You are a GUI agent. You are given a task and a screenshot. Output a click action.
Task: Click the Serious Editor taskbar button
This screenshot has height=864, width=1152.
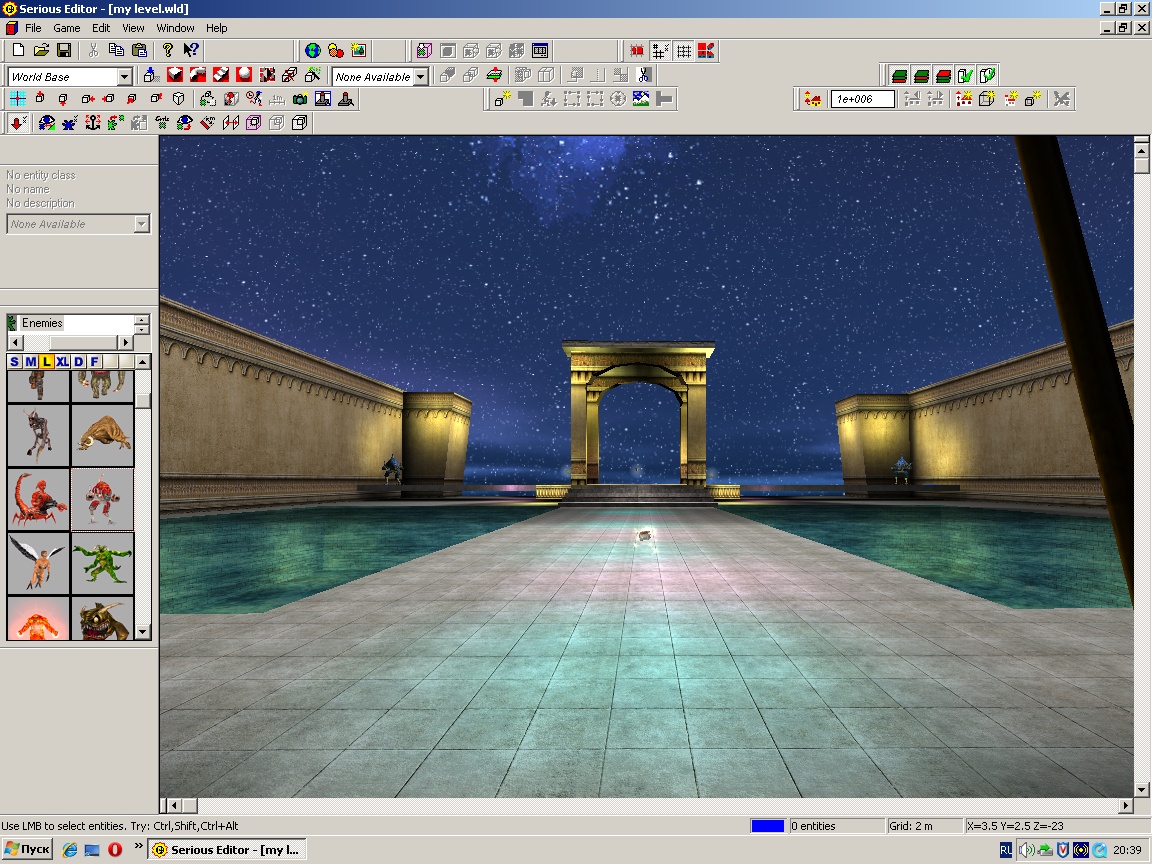tap(227, 849)
